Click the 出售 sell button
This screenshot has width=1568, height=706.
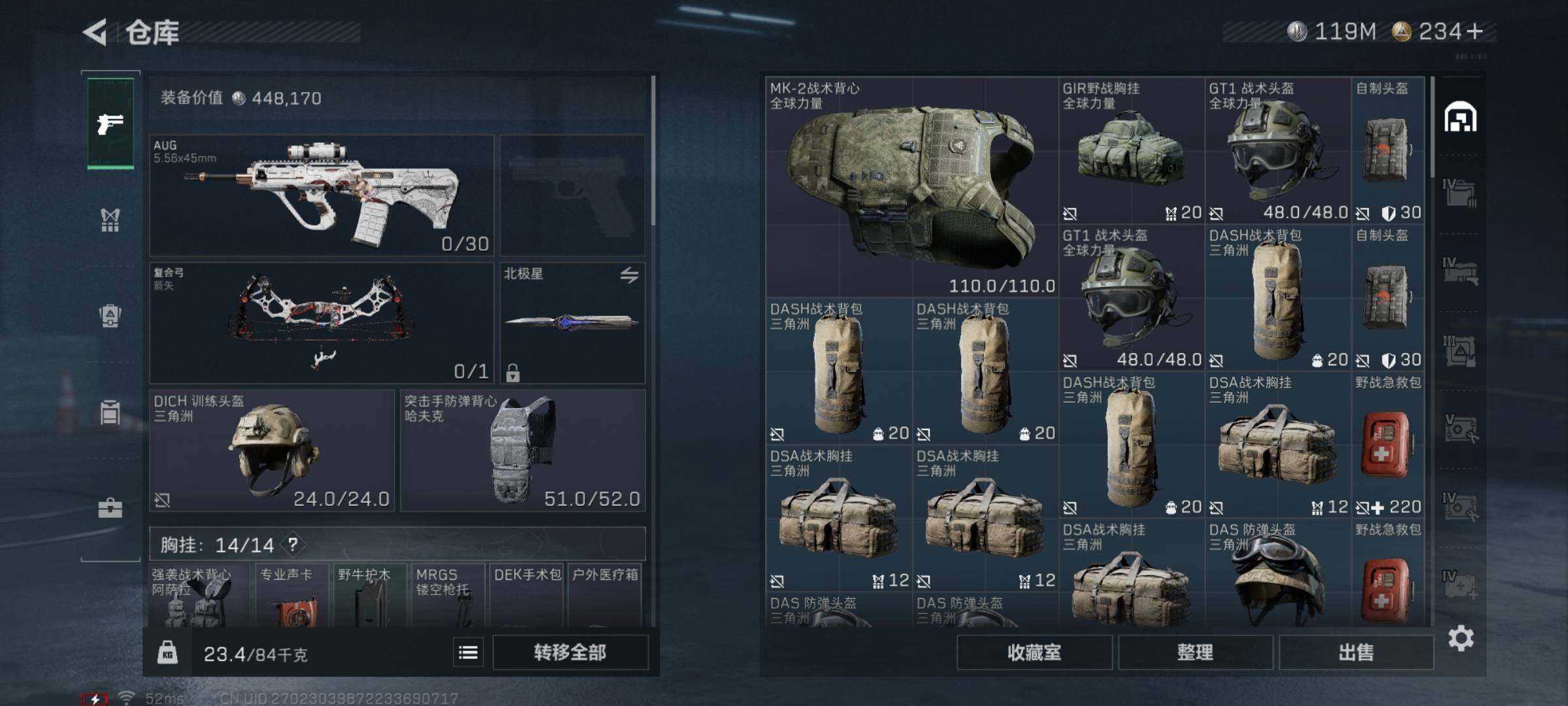coord(1356,652)
